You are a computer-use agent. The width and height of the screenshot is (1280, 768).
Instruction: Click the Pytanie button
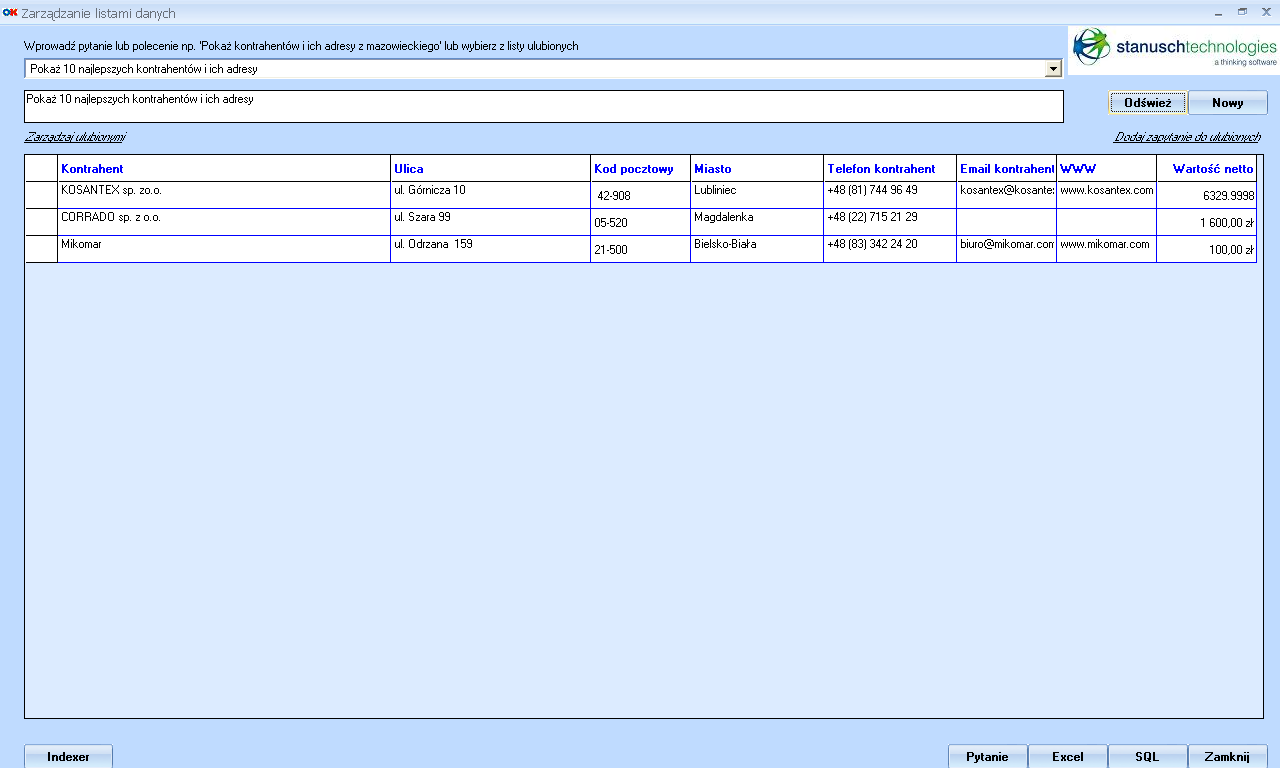(x=988, y=757)
